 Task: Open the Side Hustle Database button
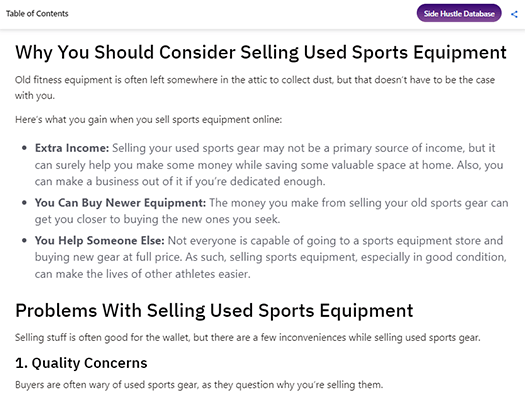[459, 13]
